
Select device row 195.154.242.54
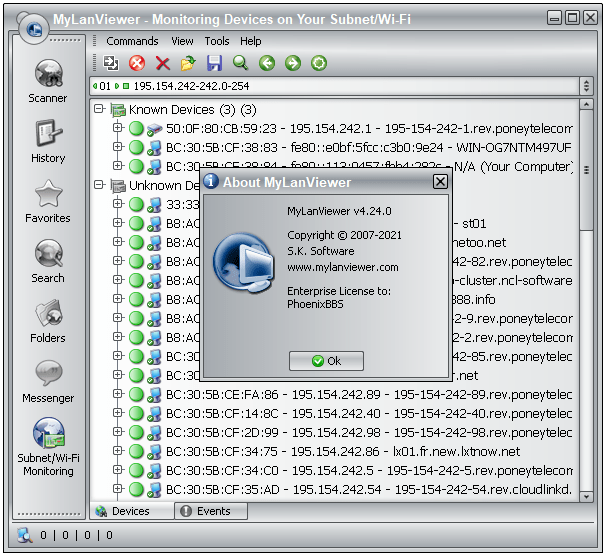pyautogui.click(x=369, y=489)
